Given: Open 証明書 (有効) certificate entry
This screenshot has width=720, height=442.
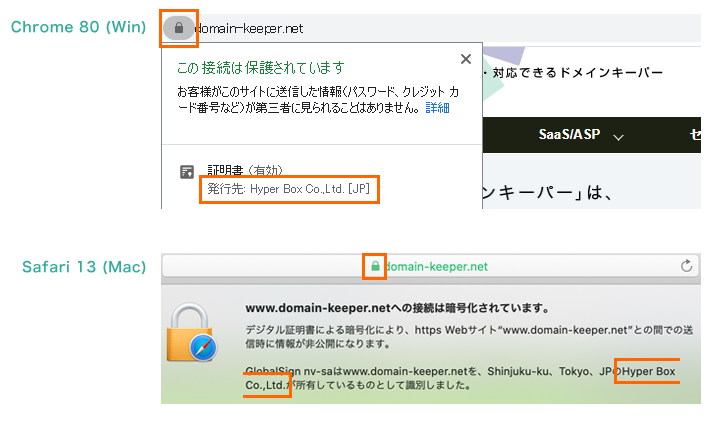Looking at the screenshot, I should pyautogui.click(x=245, y=170).
